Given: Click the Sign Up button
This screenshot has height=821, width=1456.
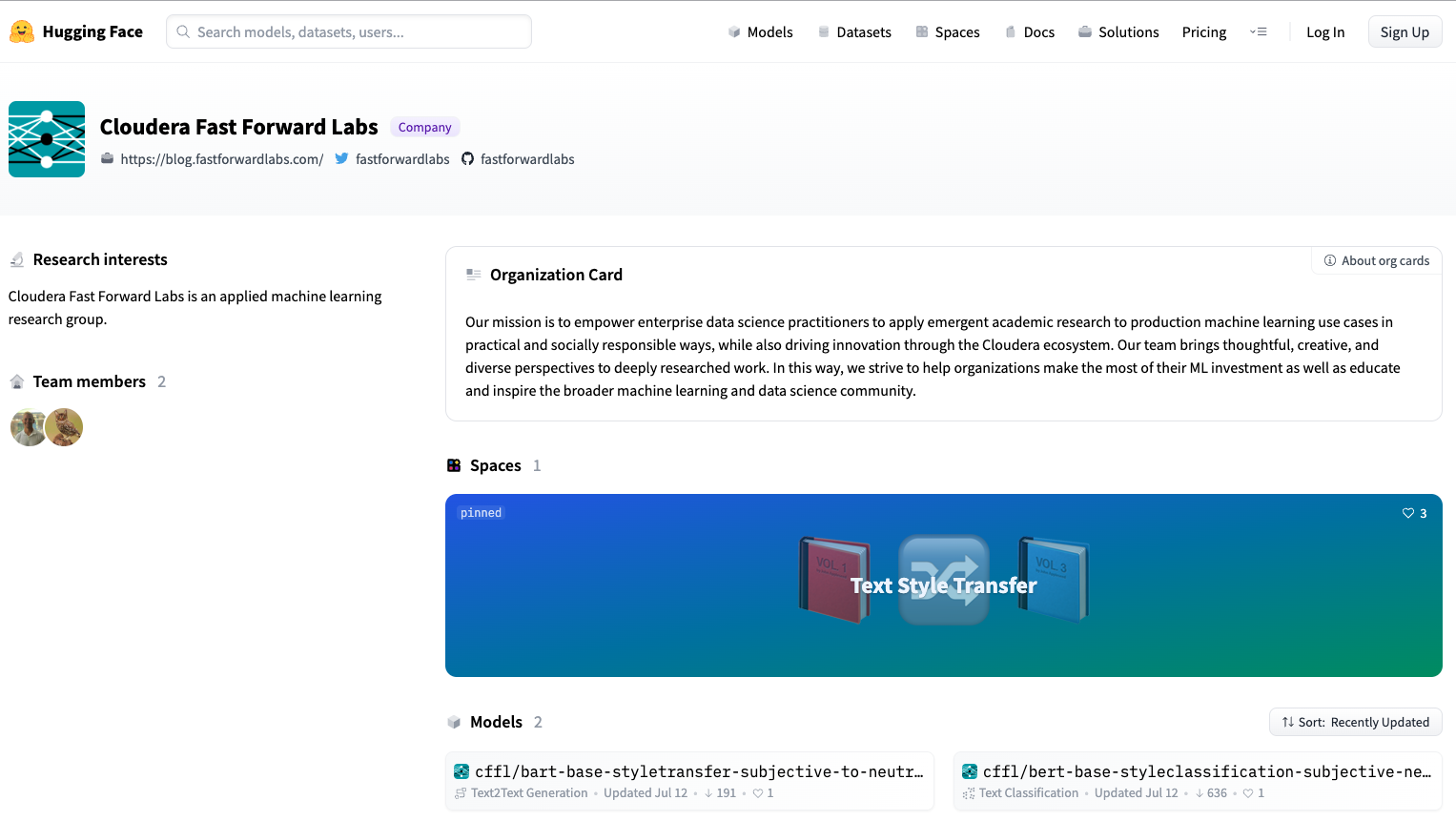Looking at the screenshot, I should pyautogui.click(x=1405, y=31).
